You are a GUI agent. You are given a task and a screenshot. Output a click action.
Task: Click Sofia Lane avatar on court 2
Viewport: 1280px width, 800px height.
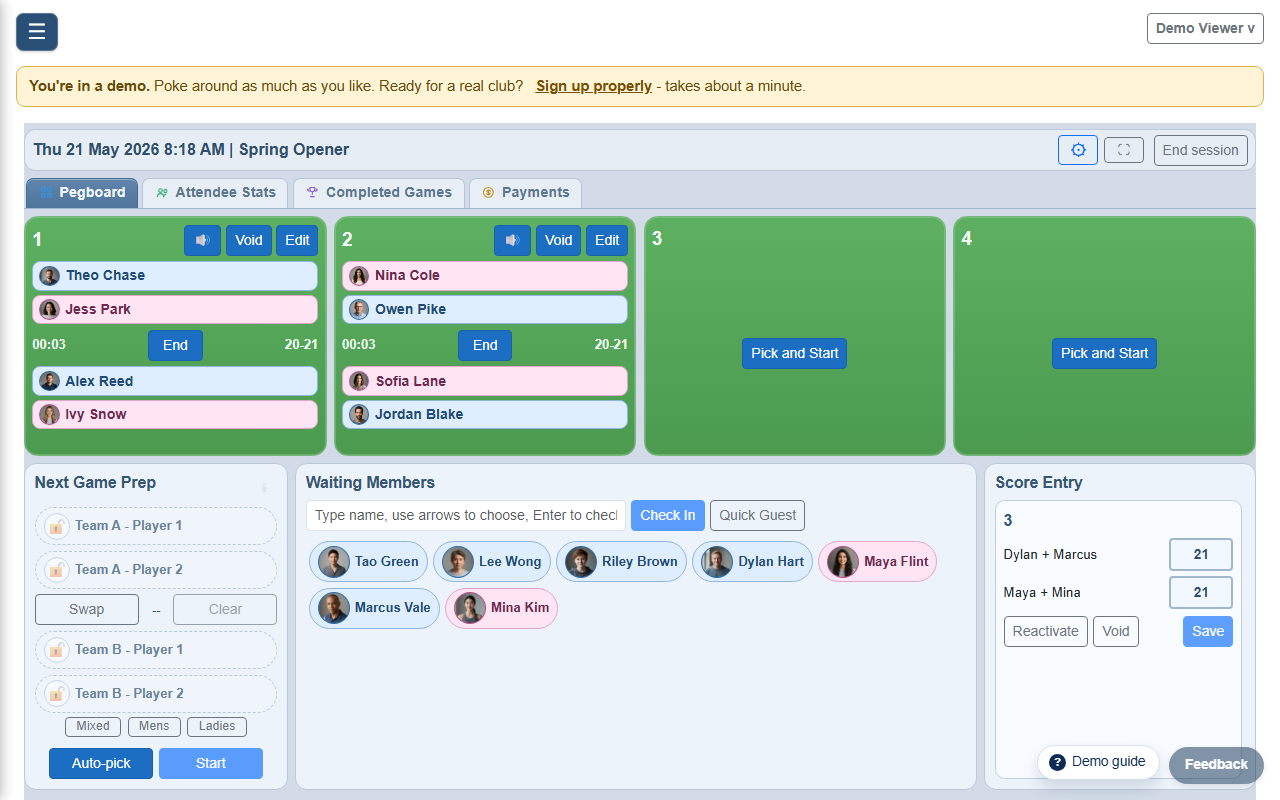[x=359, y=381]
